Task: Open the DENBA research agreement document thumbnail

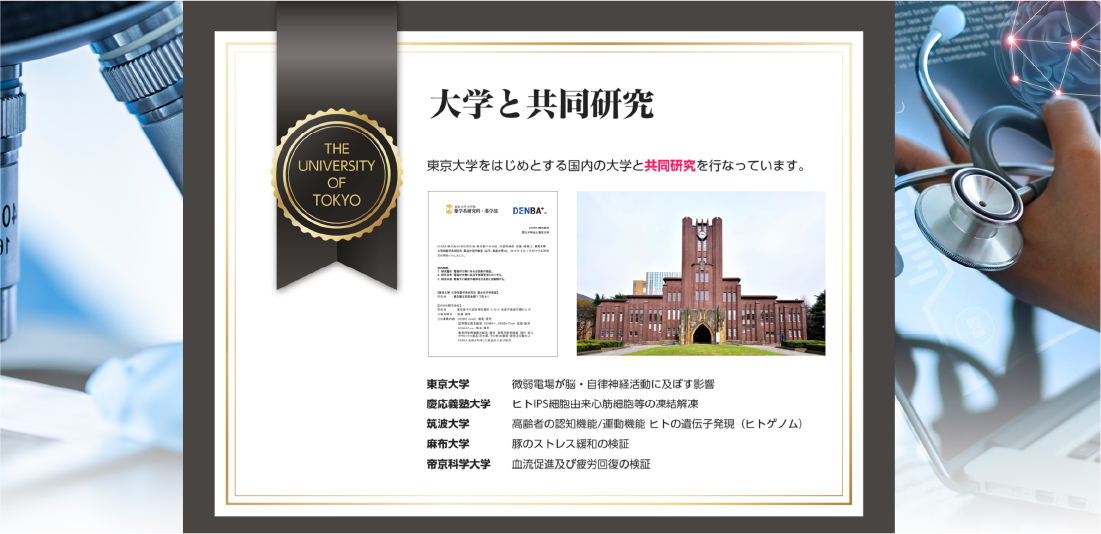Action: (493, 274)
